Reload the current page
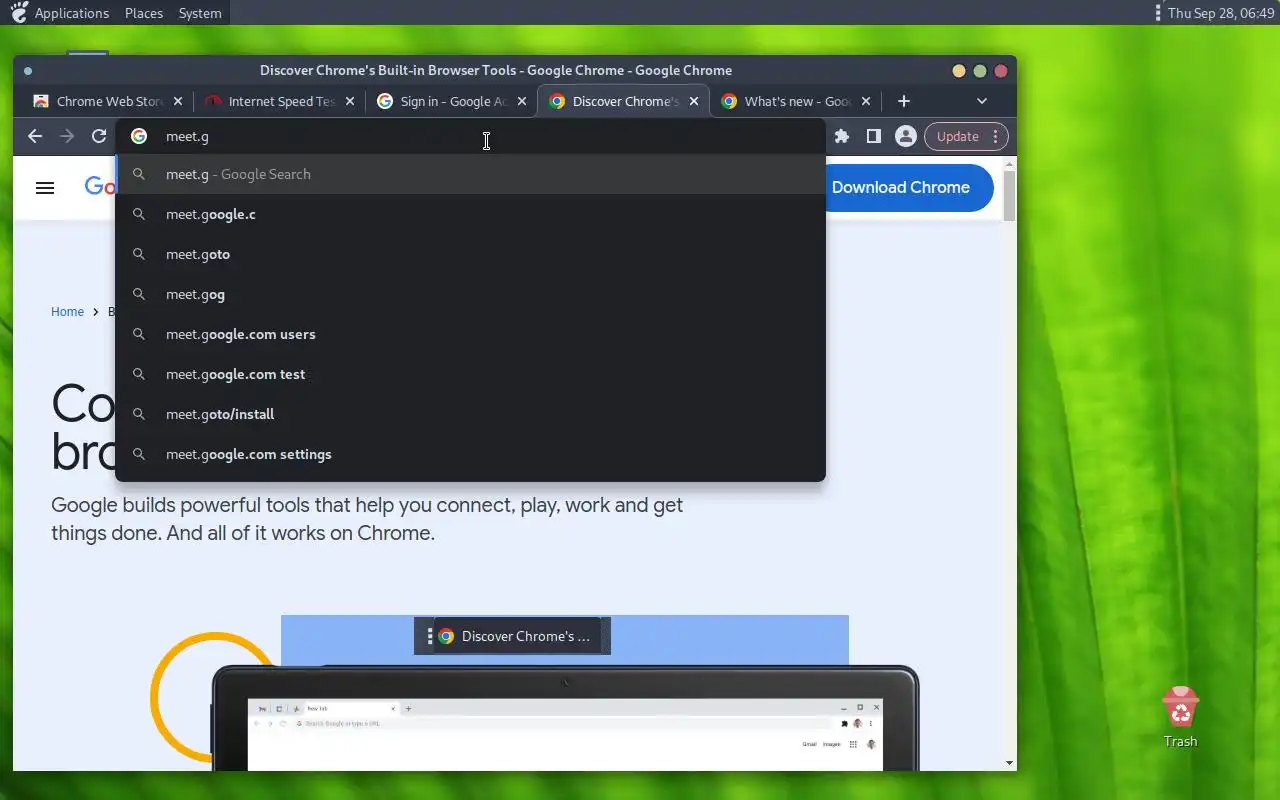This screenshot has height=800, width=1280. tap(99, 136)
